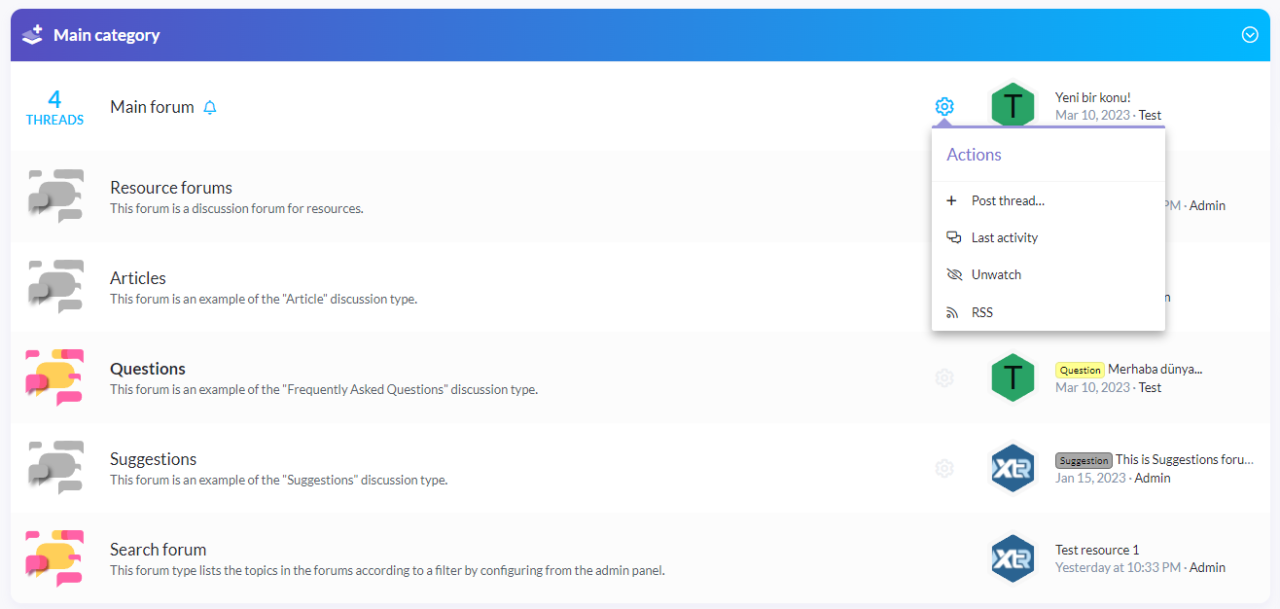
Task: Click the green T avatar in Questions row
Action: (1012, 378)
